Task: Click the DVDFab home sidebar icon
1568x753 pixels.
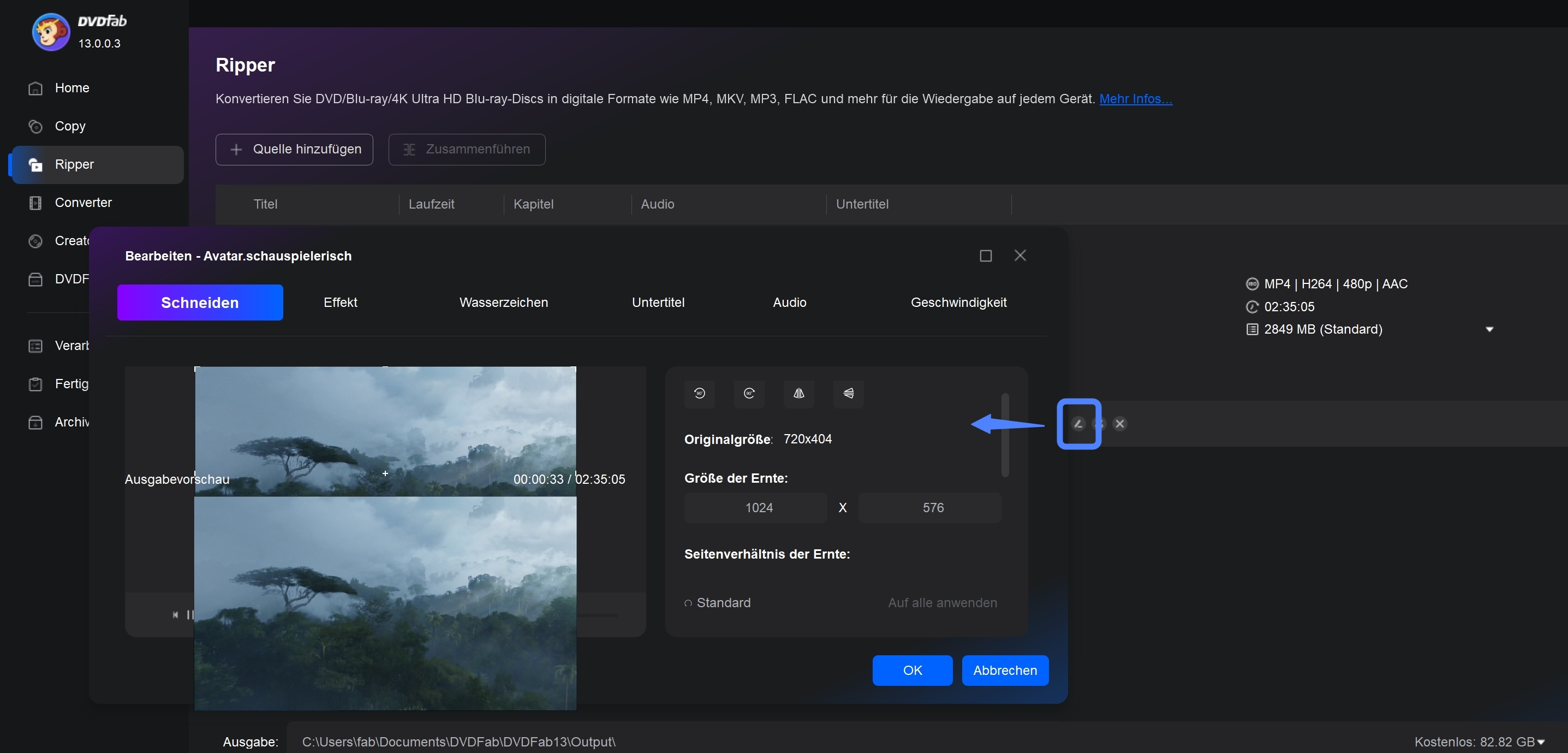Action: click(35, 88)
